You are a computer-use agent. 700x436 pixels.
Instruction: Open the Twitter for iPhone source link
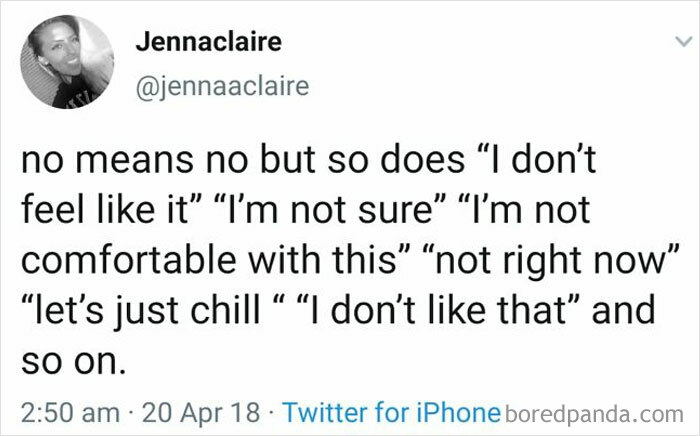(x=392, y=412)
